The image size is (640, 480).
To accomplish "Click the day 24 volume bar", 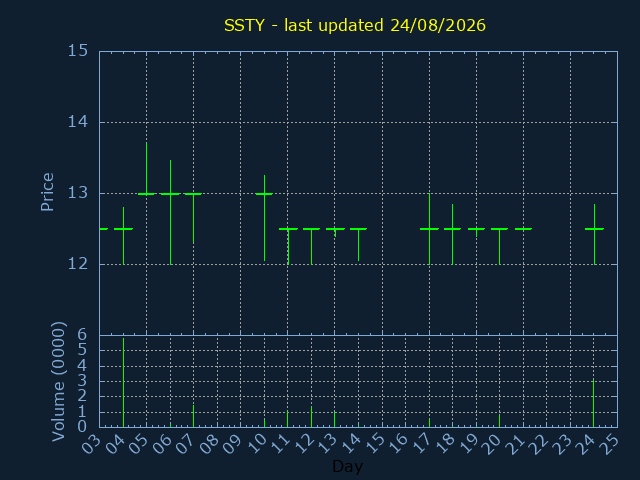I will click(x=593, y=403).
